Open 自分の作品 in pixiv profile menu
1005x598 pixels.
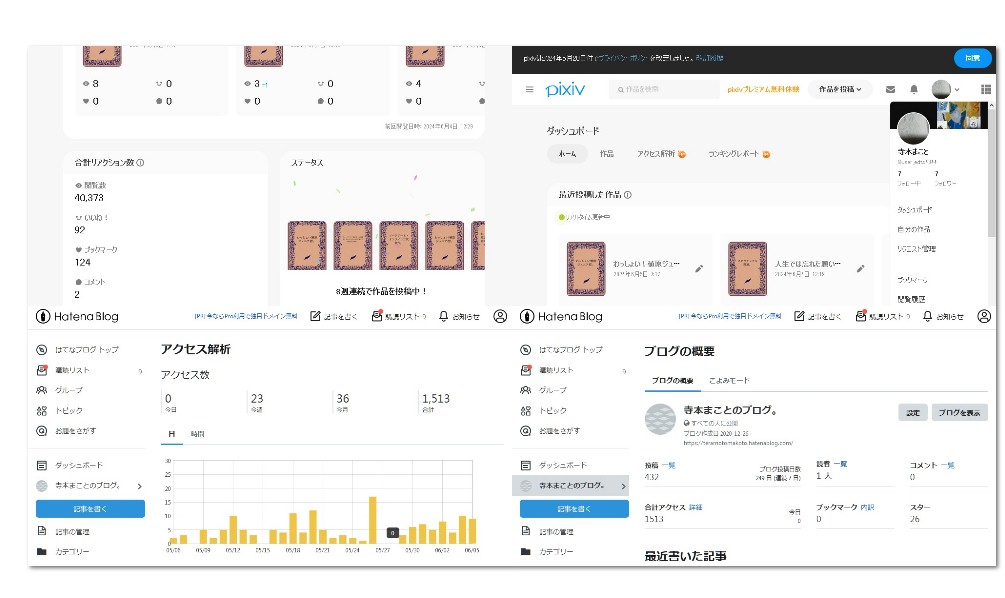pos(915,229)
